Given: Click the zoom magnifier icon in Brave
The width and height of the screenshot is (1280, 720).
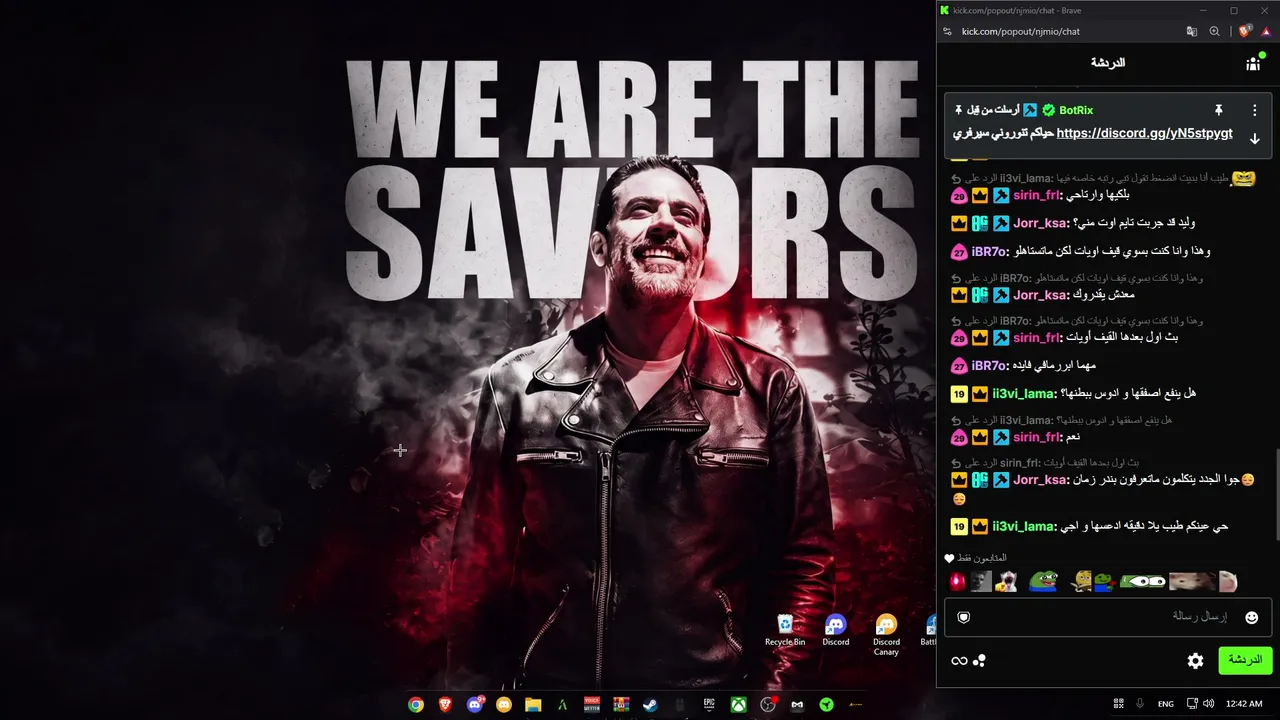Looking at the screenshot, I should tap(1214, 31).
